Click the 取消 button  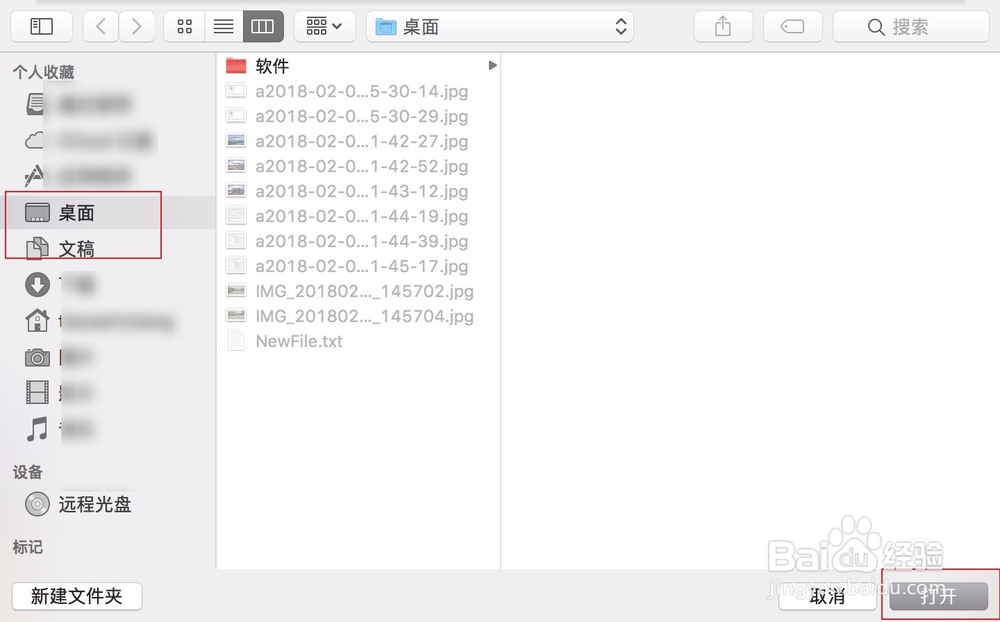828,596
